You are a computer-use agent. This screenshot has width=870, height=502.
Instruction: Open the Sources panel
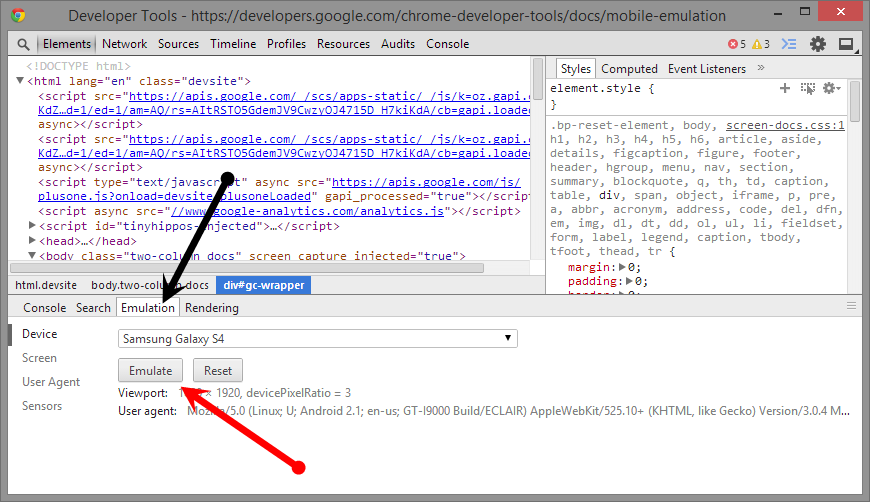click(x=178, y=44)
